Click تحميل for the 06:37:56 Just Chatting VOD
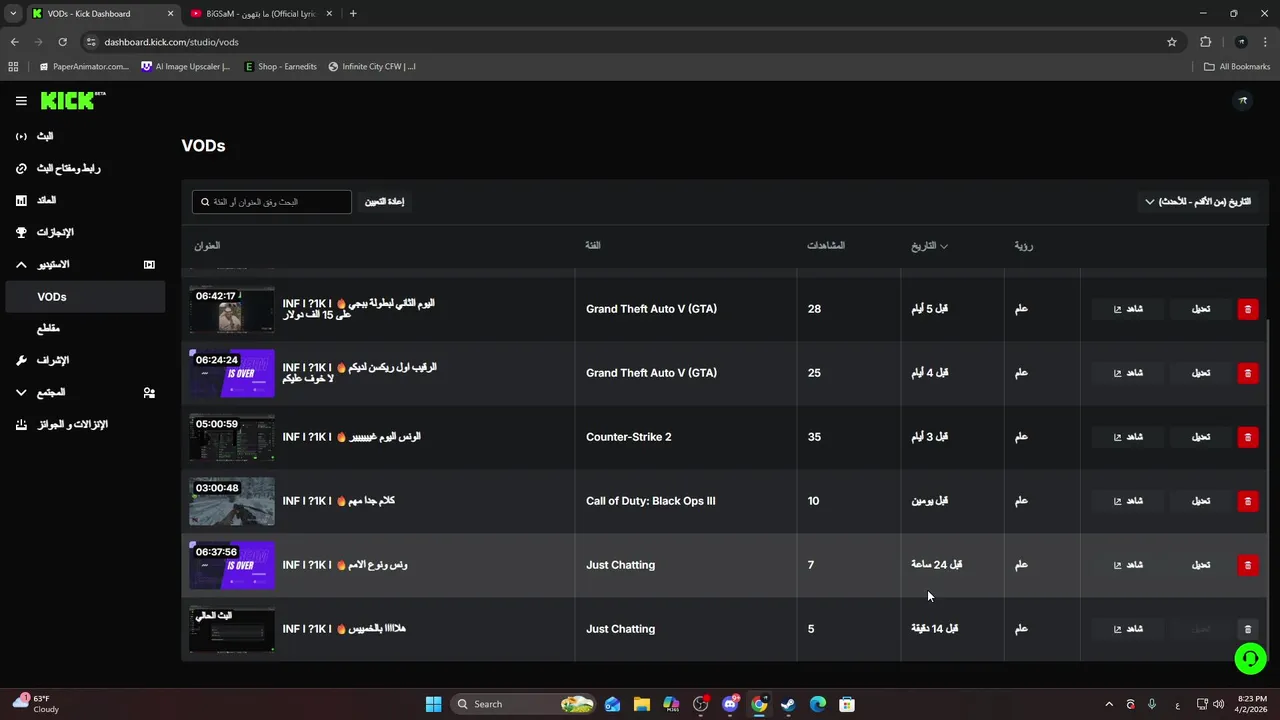This screenshot has height=720, width=1280. 1201,565
